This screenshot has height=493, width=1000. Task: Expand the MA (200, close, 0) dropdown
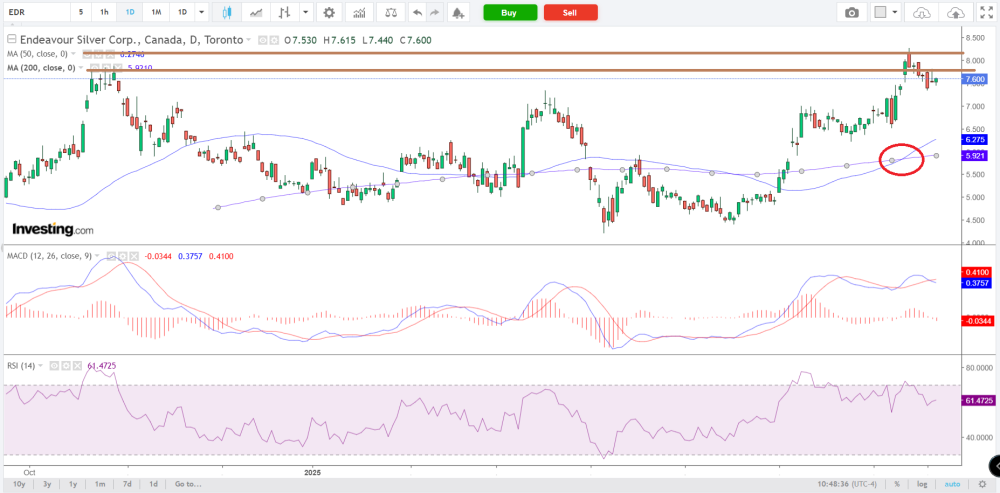(x=81, y=68)
